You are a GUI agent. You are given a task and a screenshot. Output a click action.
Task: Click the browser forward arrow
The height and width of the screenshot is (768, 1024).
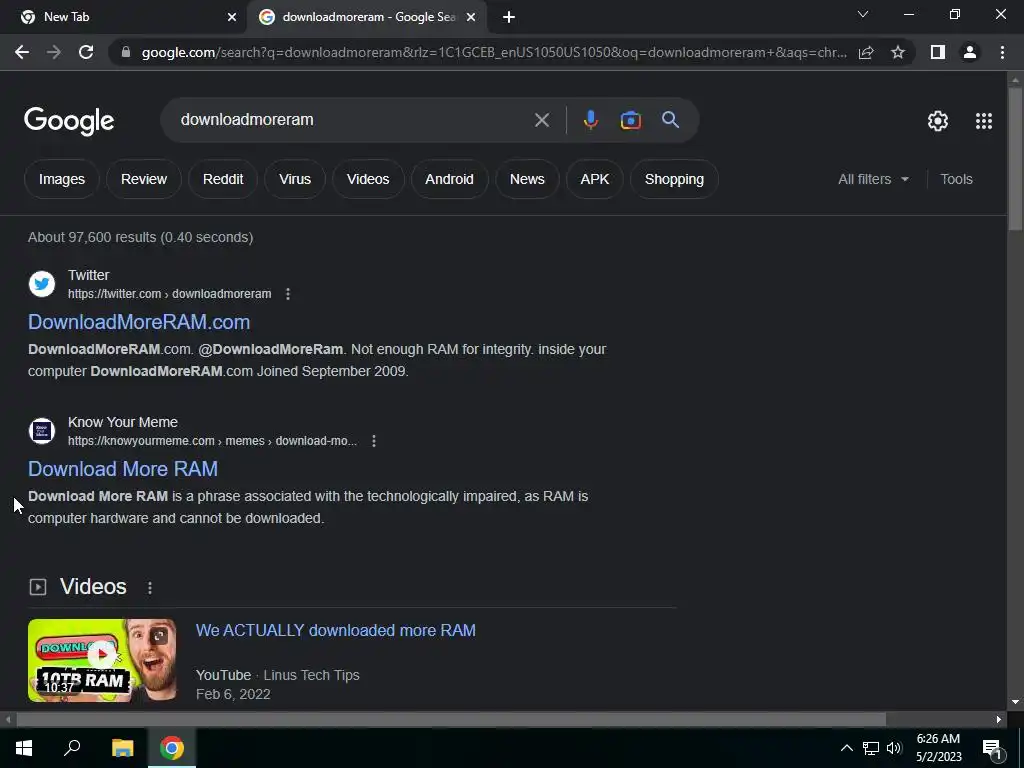(x=54, y=52)
